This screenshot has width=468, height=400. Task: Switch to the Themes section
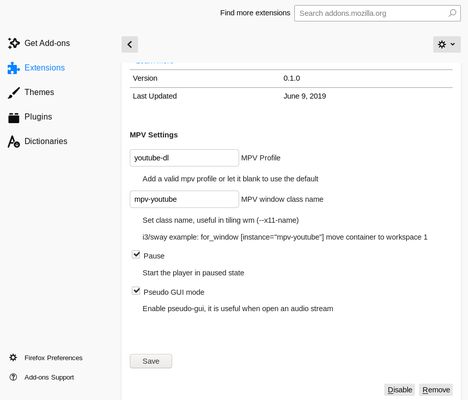(x=39, y=92)
